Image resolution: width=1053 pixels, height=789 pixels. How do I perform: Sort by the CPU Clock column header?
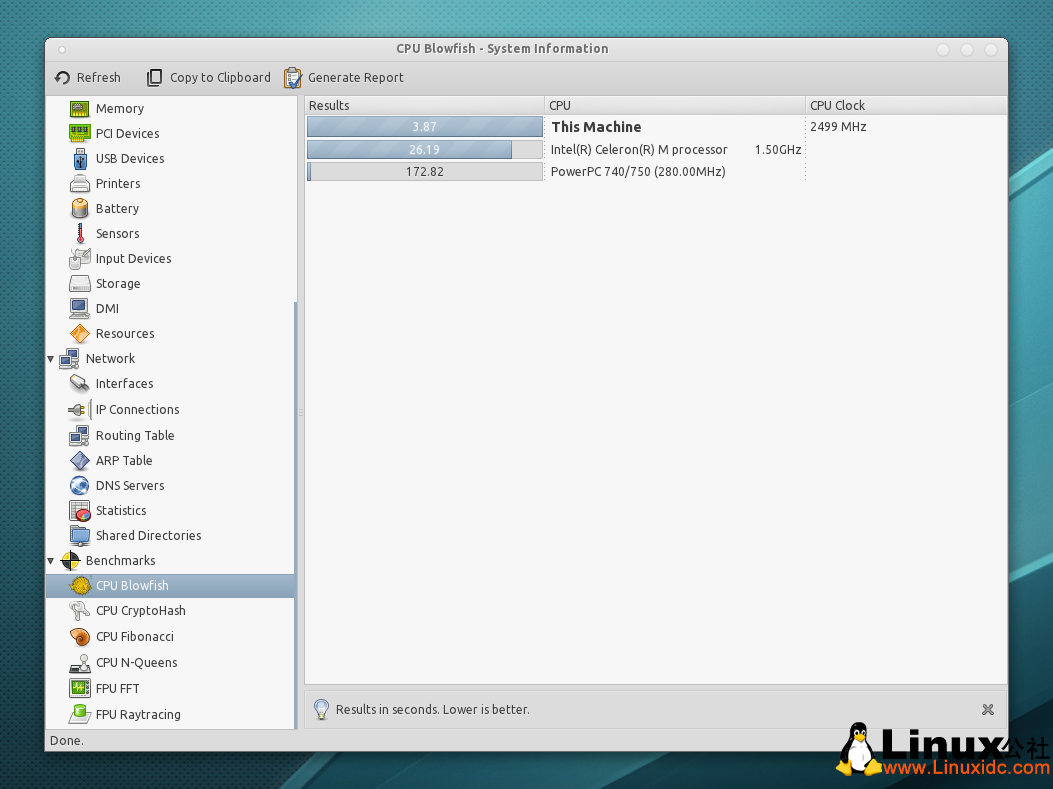[x=905, y=105]
